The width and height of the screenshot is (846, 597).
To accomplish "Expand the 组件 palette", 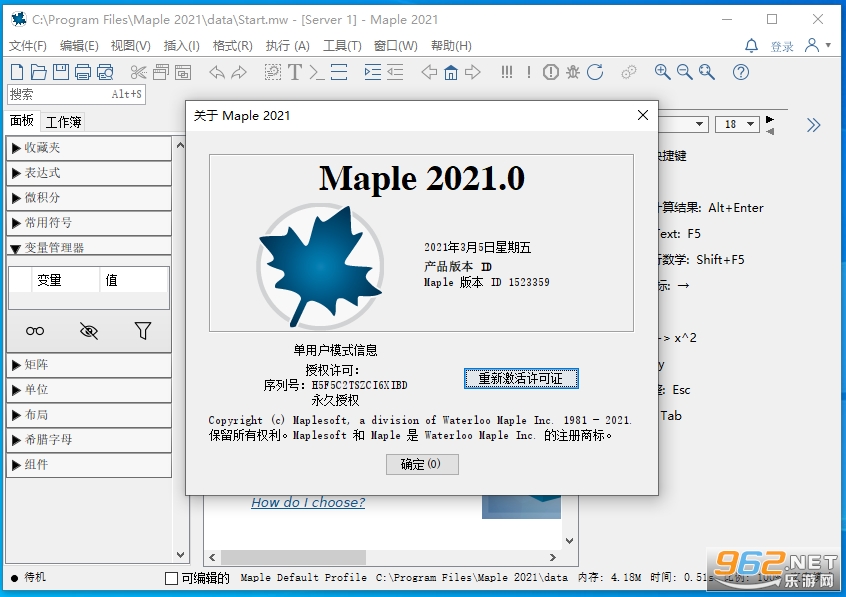I will pyautogui.click(x=89, y=464).
